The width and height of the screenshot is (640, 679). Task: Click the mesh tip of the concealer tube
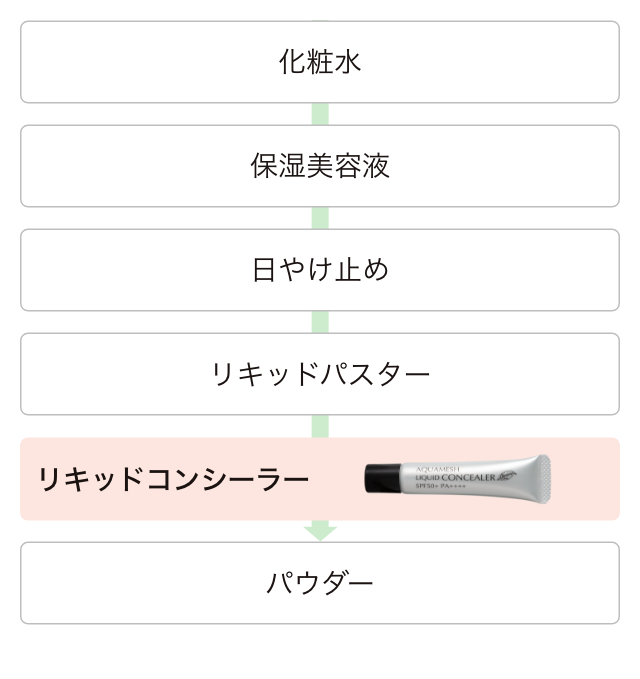[x=544, y=479]
